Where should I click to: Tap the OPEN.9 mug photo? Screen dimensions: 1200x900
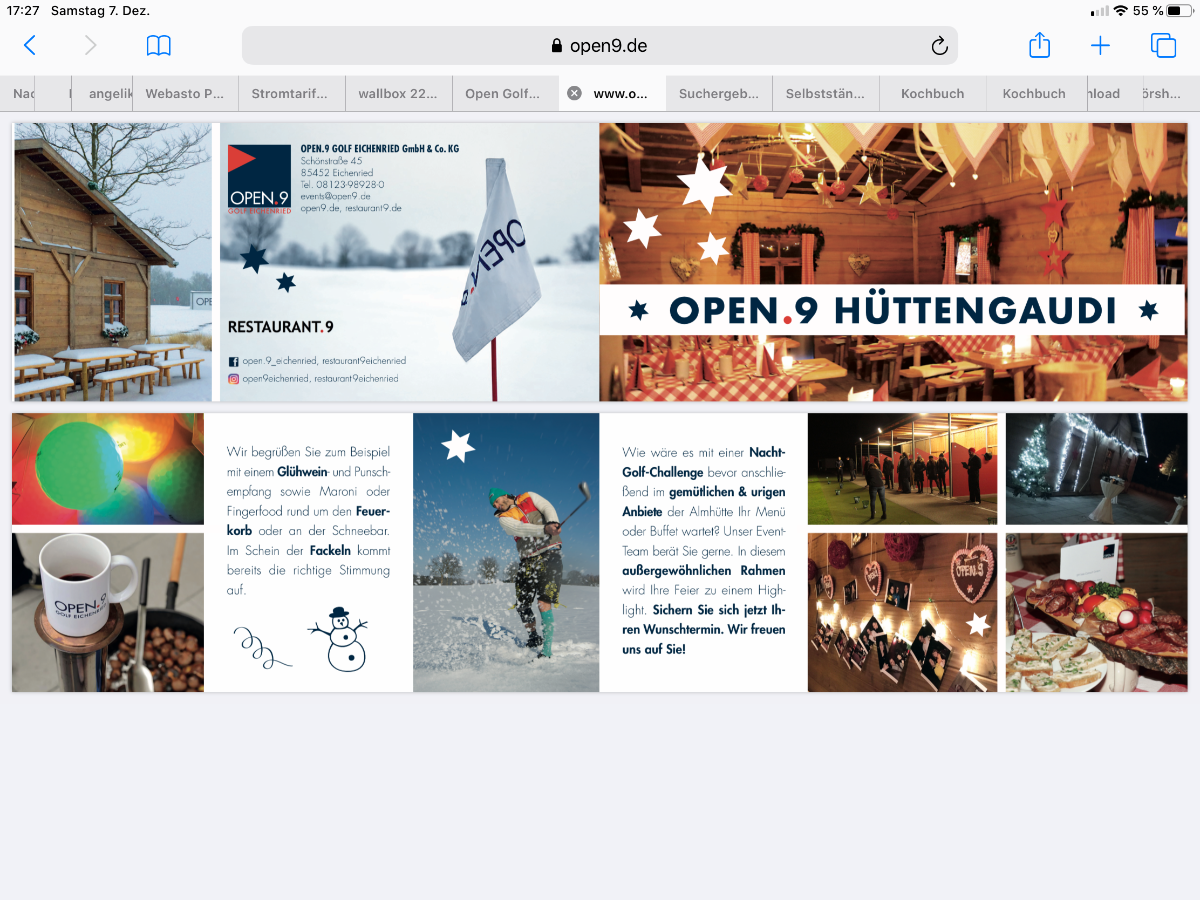pos(107,612)
